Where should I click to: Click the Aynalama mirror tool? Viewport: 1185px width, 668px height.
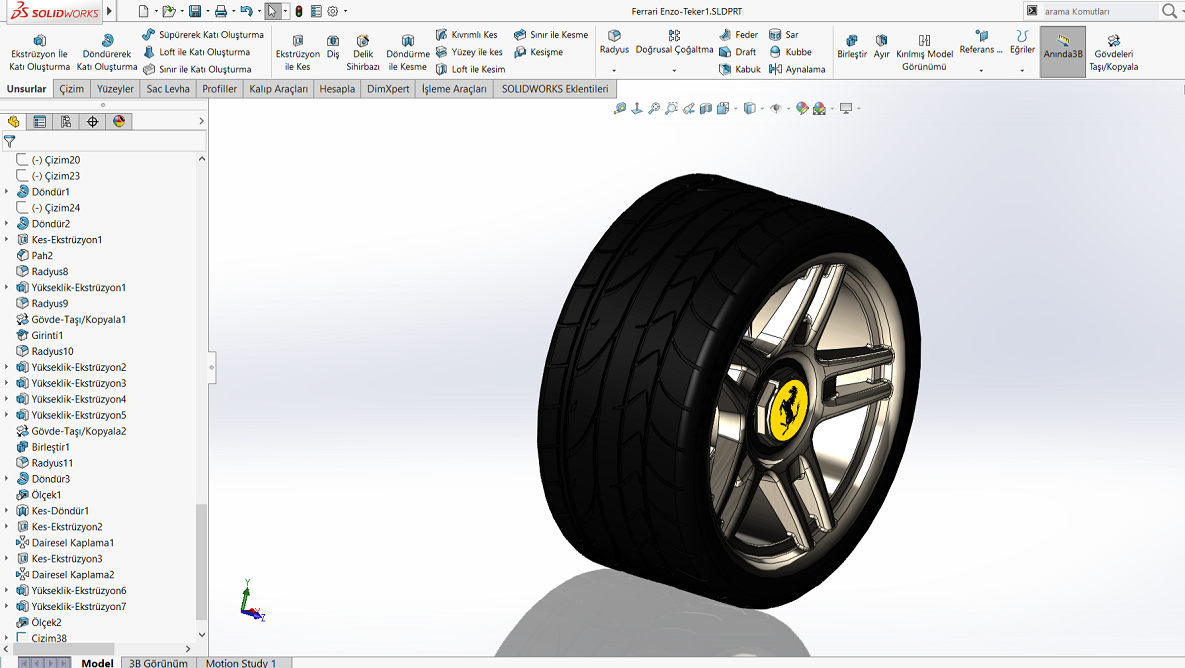(797, 70)
